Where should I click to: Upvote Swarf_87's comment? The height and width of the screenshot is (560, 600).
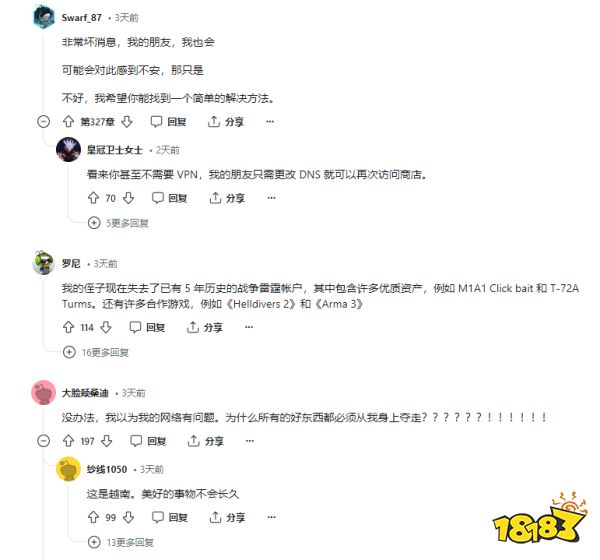pyautogui.click(x=68, y=122)
